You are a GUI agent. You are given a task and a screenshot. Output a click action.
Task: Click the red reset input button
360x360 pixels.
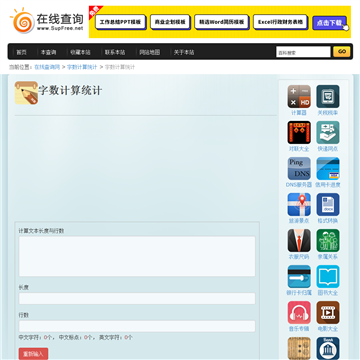(x=33, y=354)
